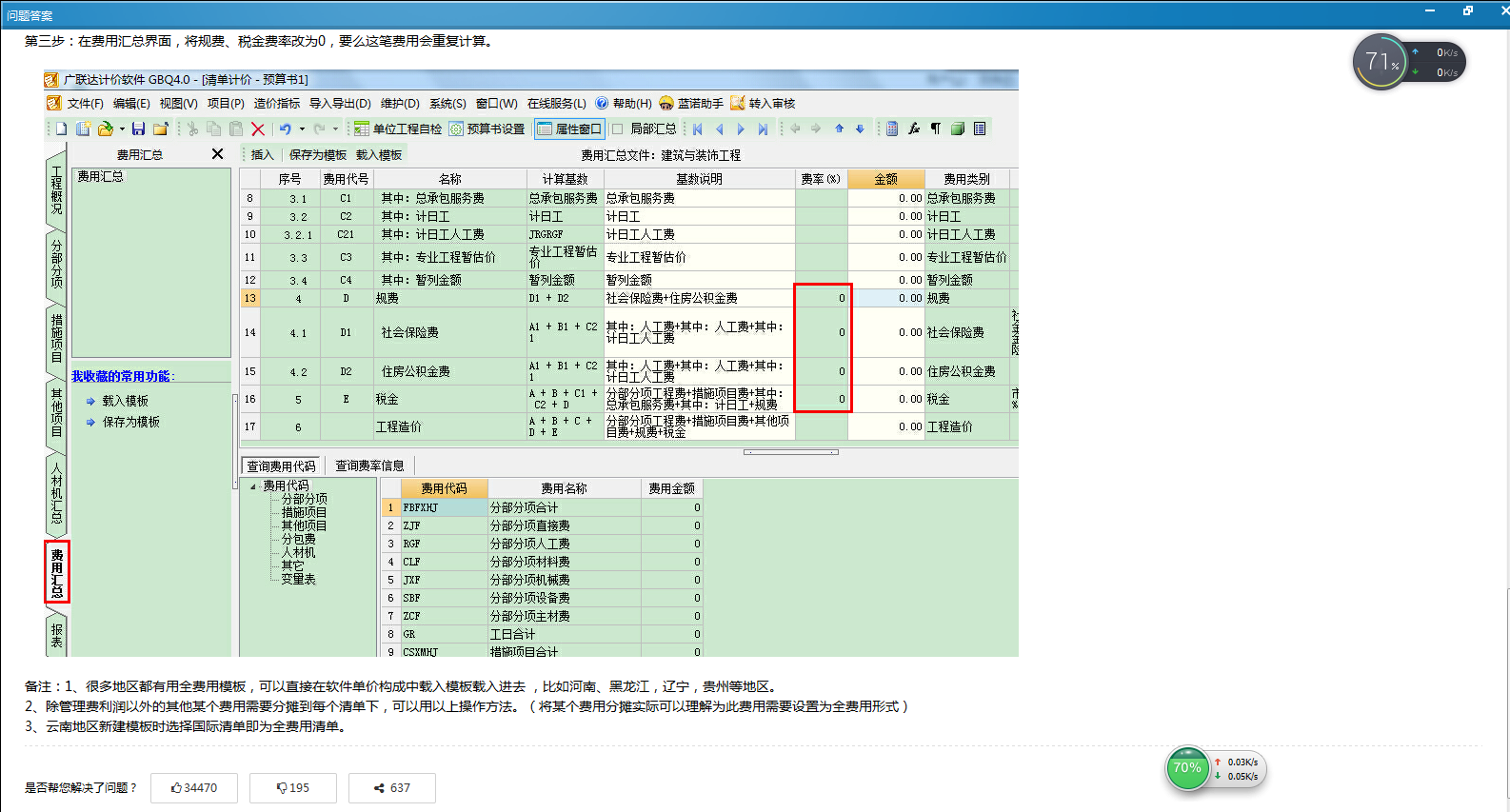
Task: Click 保存为模板 in the table toolbar
Action: [x=318, y=154]
